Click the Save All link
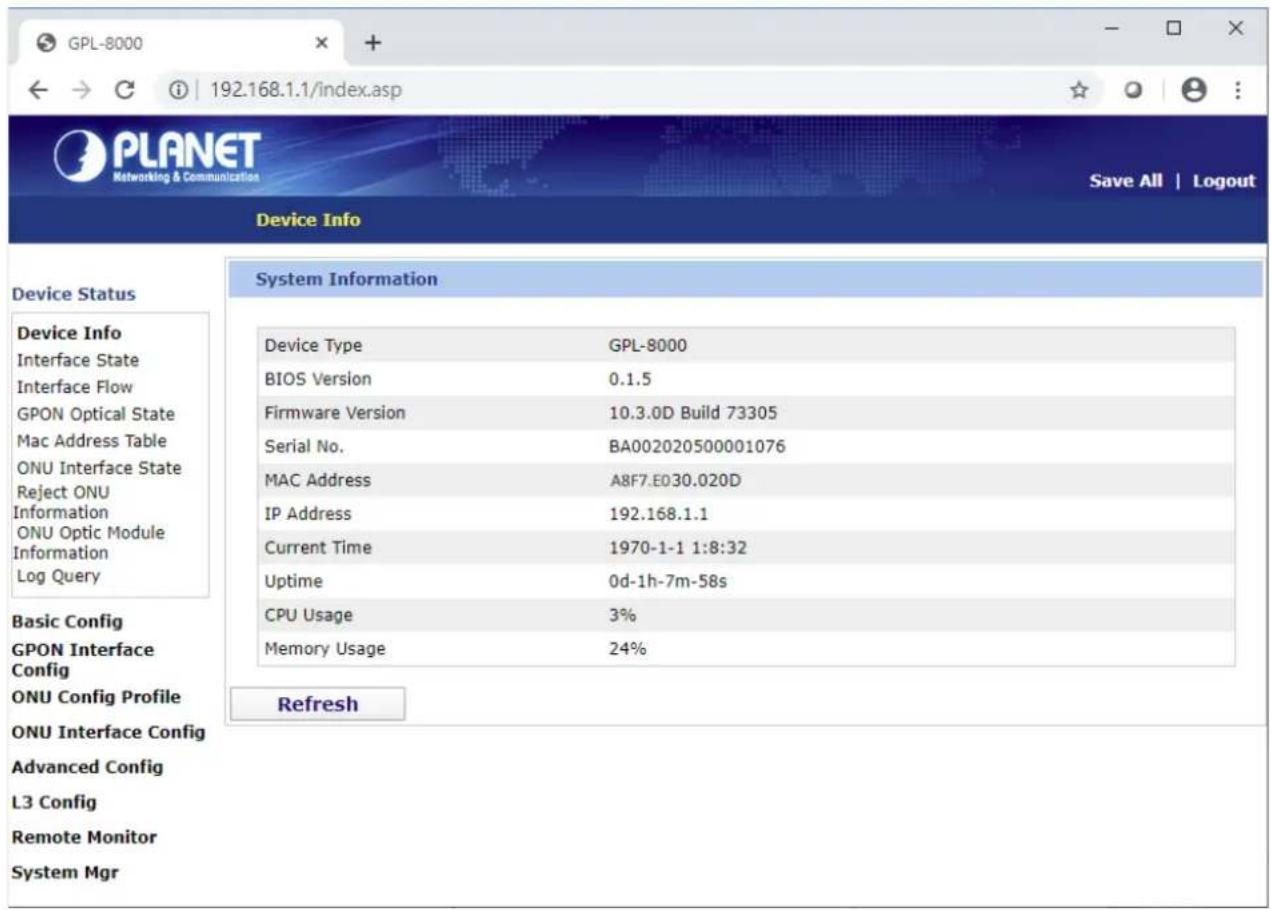This screenshot has width=1271, height=910. pos(1126,181)
